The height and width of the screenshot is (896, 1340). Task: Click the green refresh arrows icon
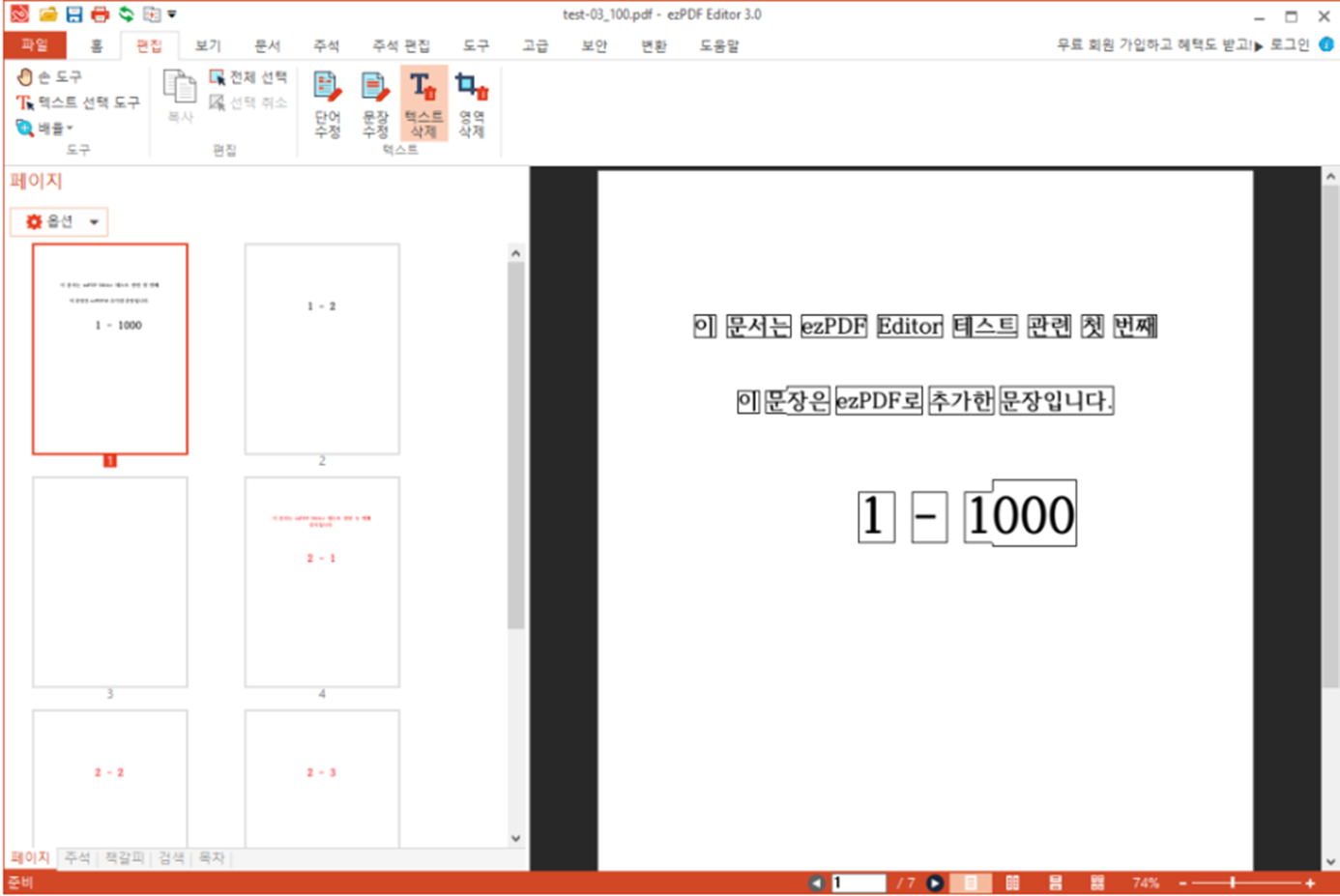126,14
